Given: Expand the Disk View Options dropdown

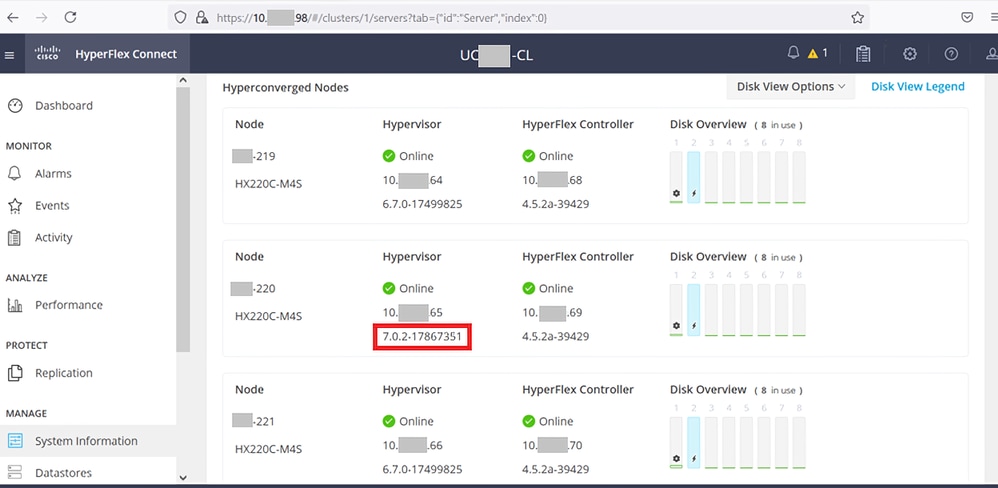Looking at the screenshot, I should click(790, 87).
